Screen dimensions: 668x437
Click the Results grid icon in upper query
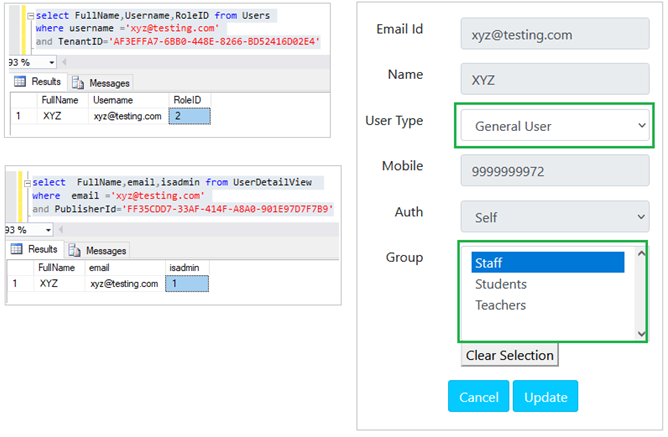point(20,81)
